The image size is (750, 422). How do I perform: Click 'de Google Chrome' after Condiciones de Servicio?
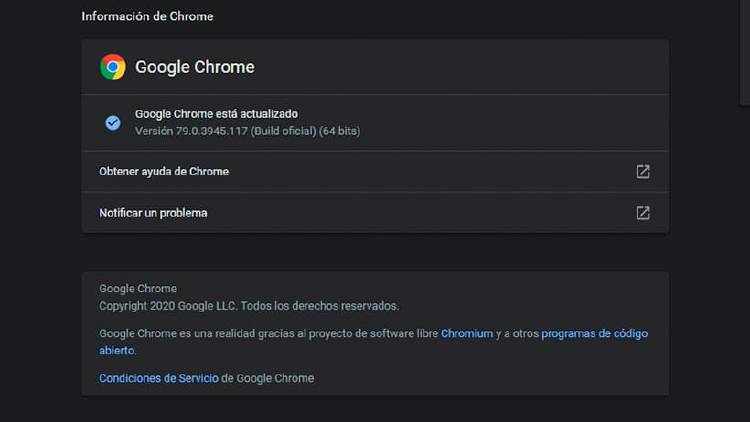[x=267, y=378]
